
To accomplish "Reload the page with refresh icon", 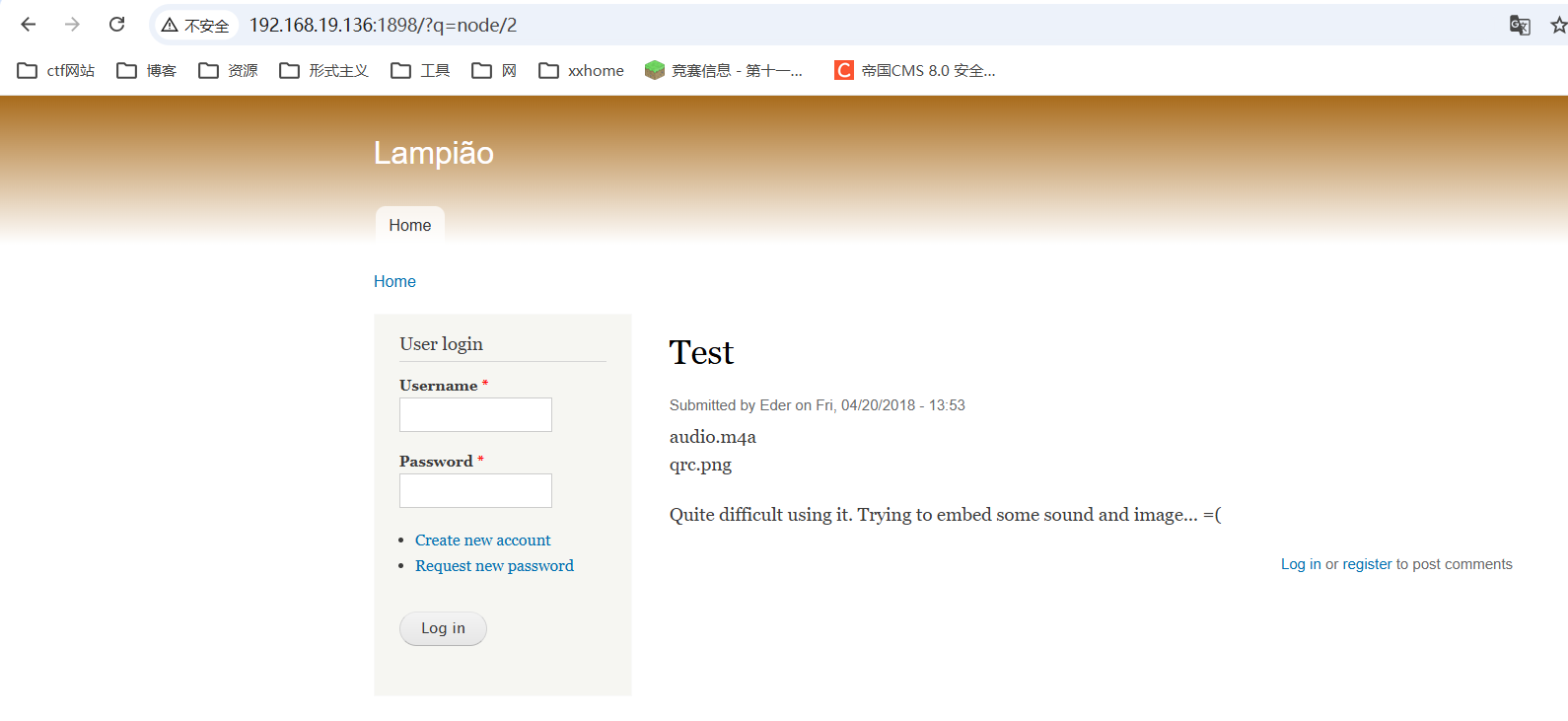I will 116,25.
